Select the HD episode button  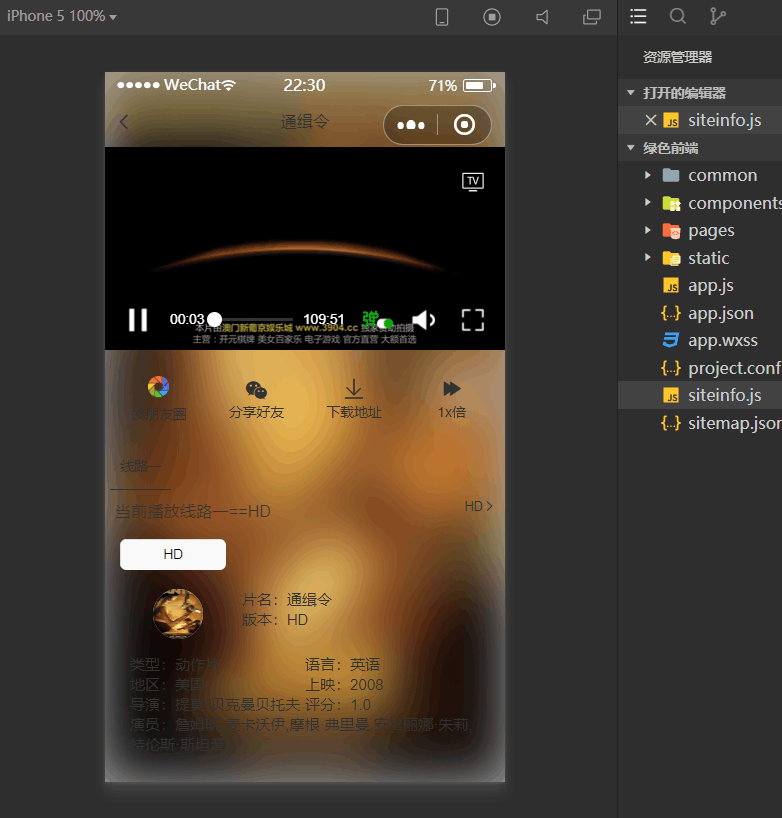[173, 554]
